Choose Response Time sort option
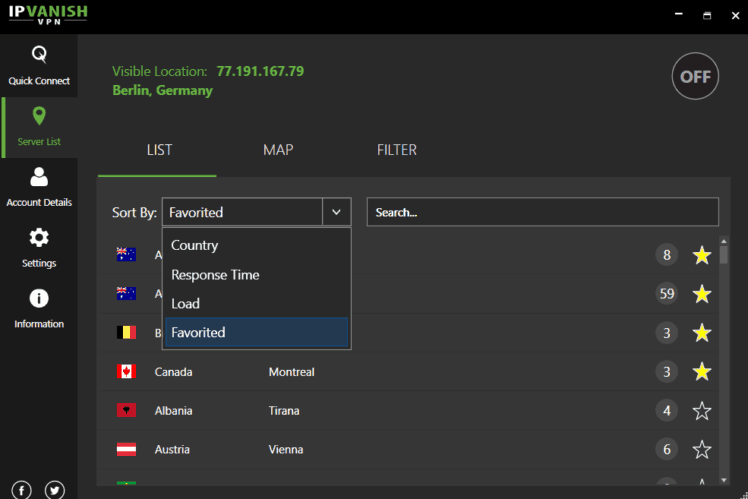The height and width of the screenshot is (499, 748). (x=257, y=275)
